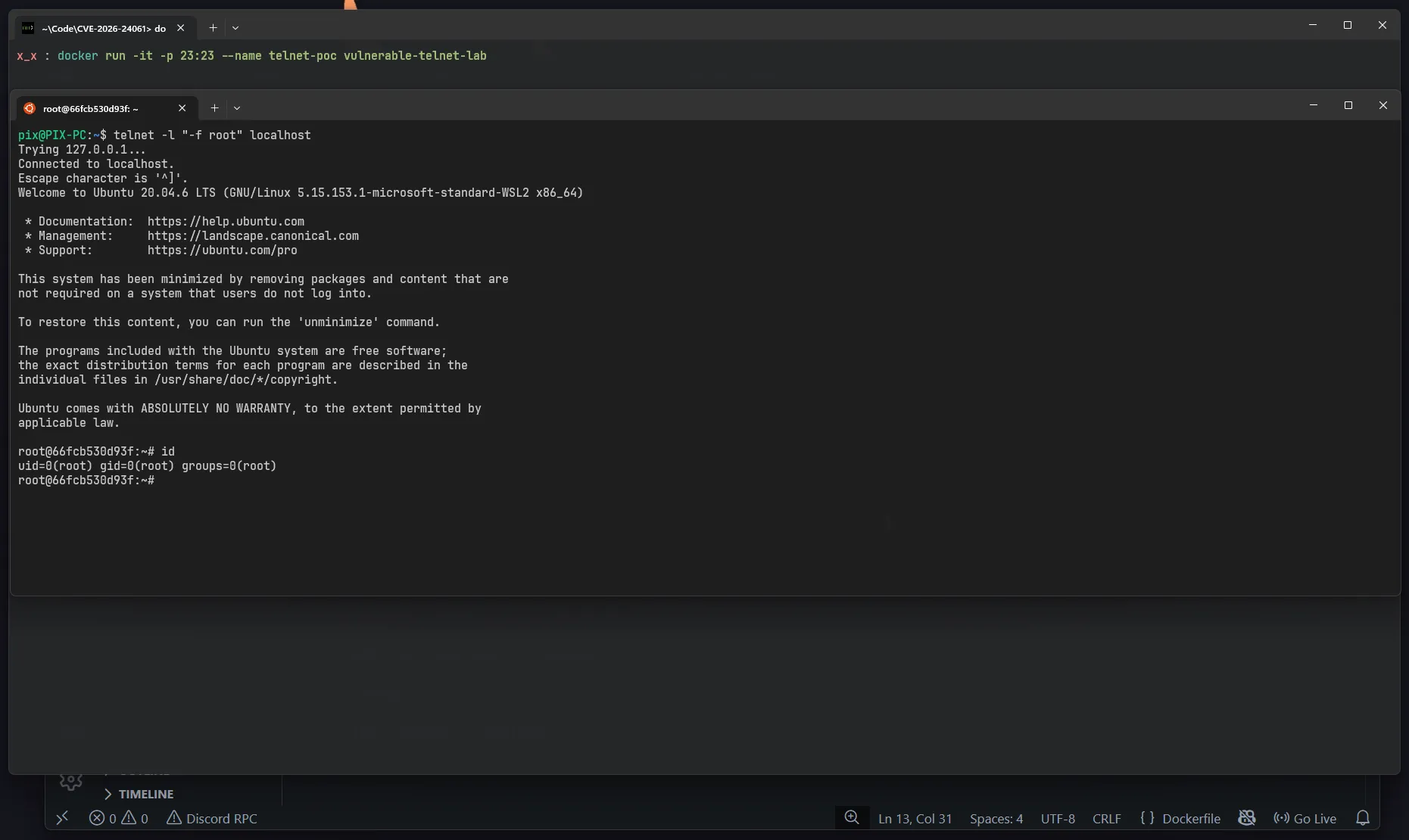Open the terminal tab dropdown in the Docker window
The height and width of the screenshot is (840, 1409).
237,108
